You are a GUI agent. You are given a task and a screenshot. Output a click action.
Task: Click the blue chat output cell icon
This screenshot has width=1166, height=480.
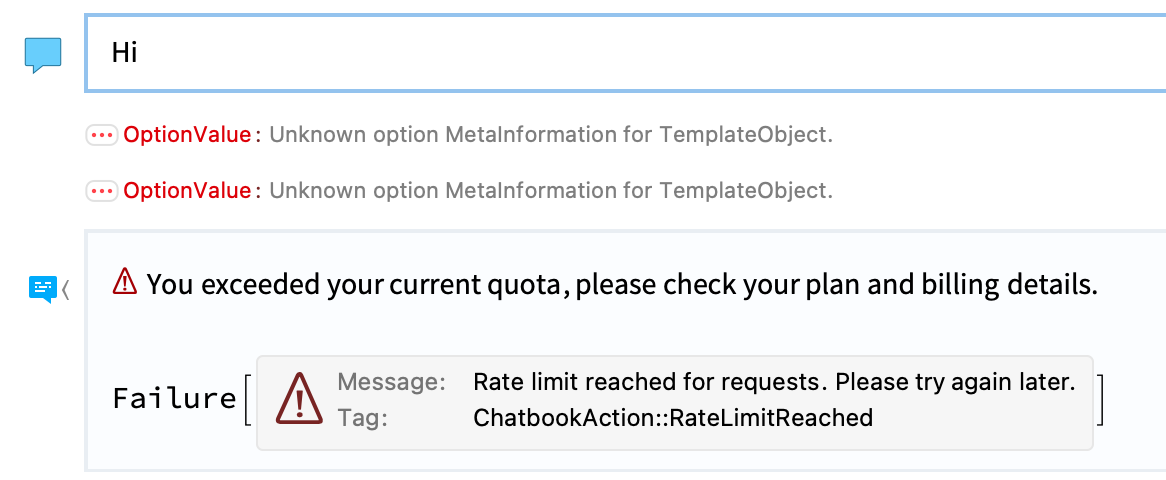[x=42, y=289]
